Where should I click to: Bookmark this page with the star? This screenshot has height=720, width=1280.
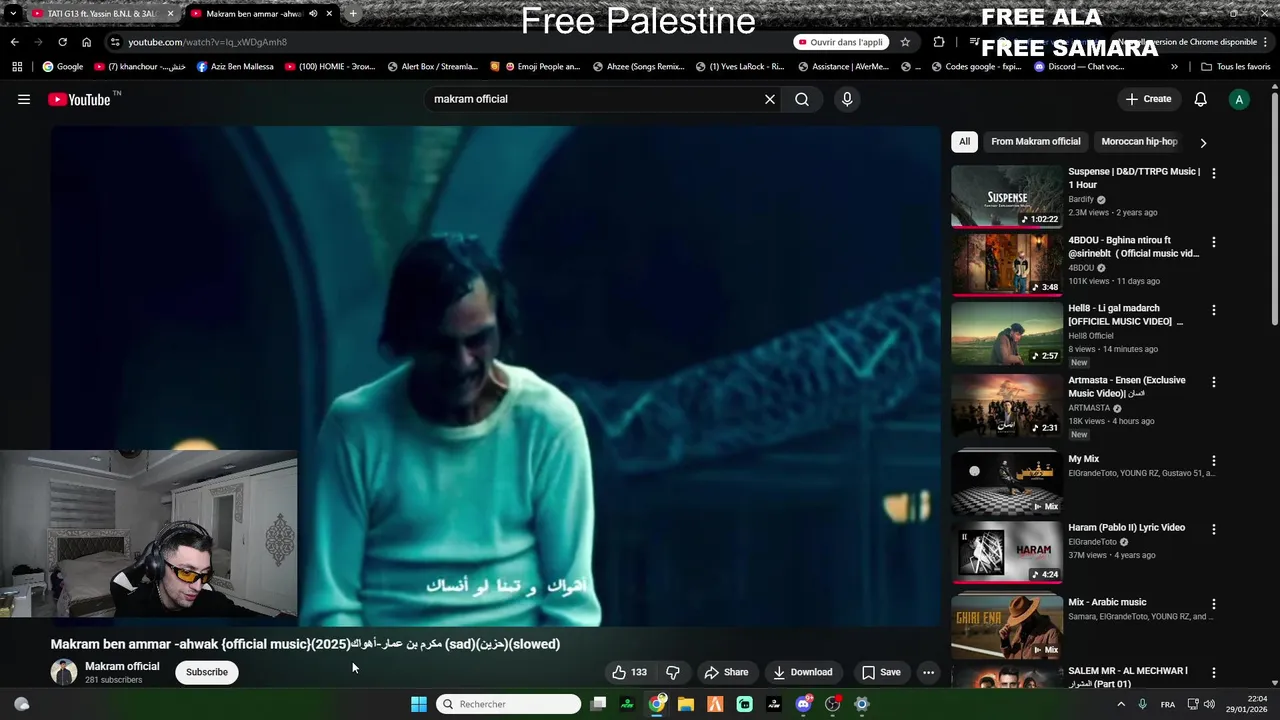905,42
